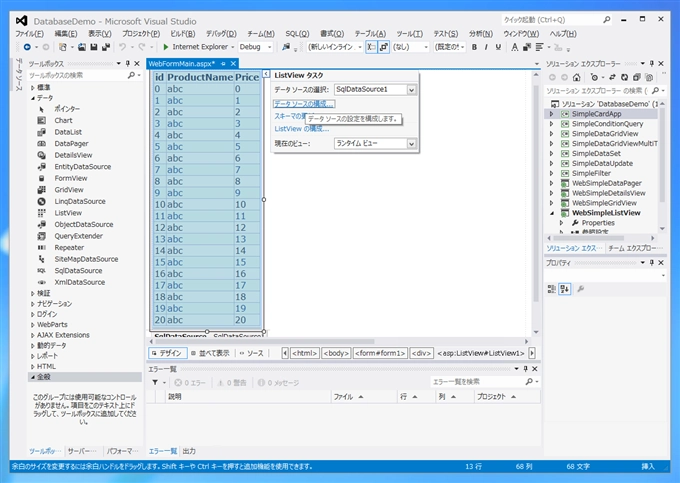Sort by the ファイル column header
Viewport: 680px width, 483px height.
[363, 397]
